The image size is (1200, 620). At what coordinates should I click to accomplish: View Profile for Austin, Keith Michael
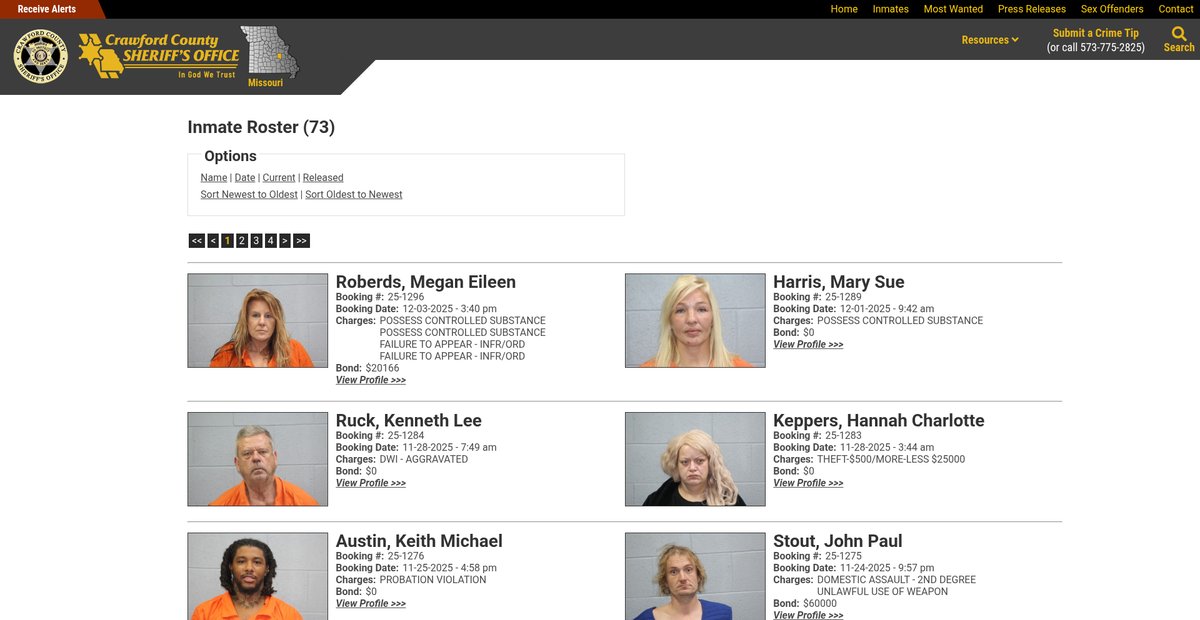click(371, 603)
